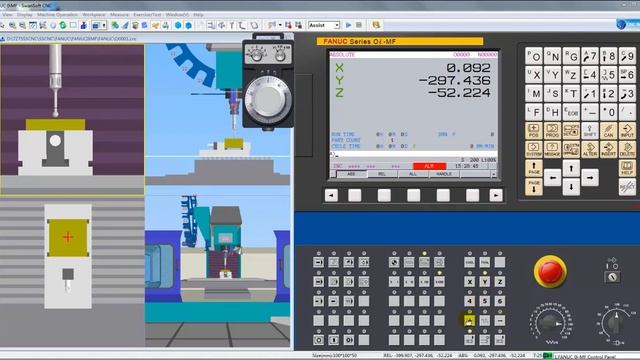Select the ABS soft key tab

351,174
